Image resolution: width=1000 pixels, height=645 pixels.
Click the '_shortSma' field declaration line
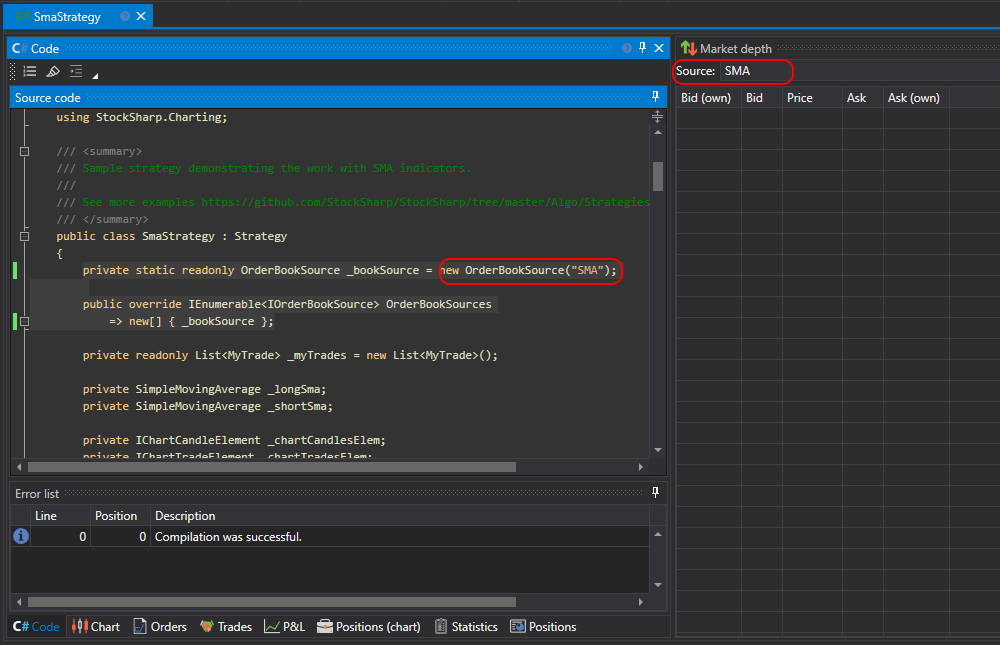[207, 406]
